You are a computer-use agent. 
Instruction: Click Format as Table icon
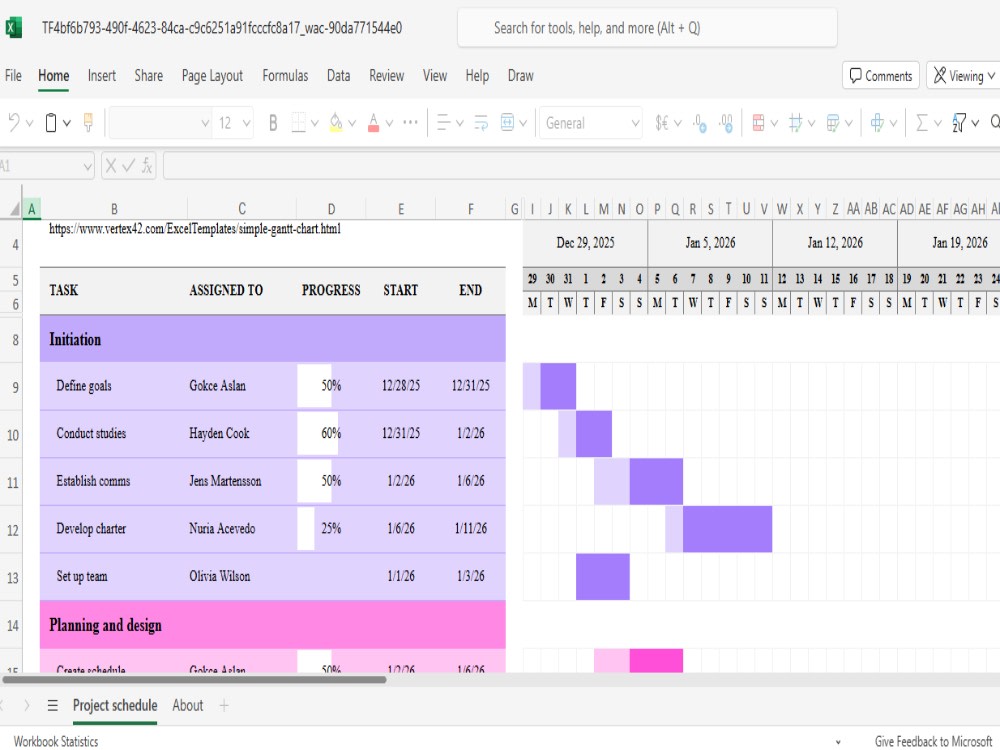coord(833,122)
